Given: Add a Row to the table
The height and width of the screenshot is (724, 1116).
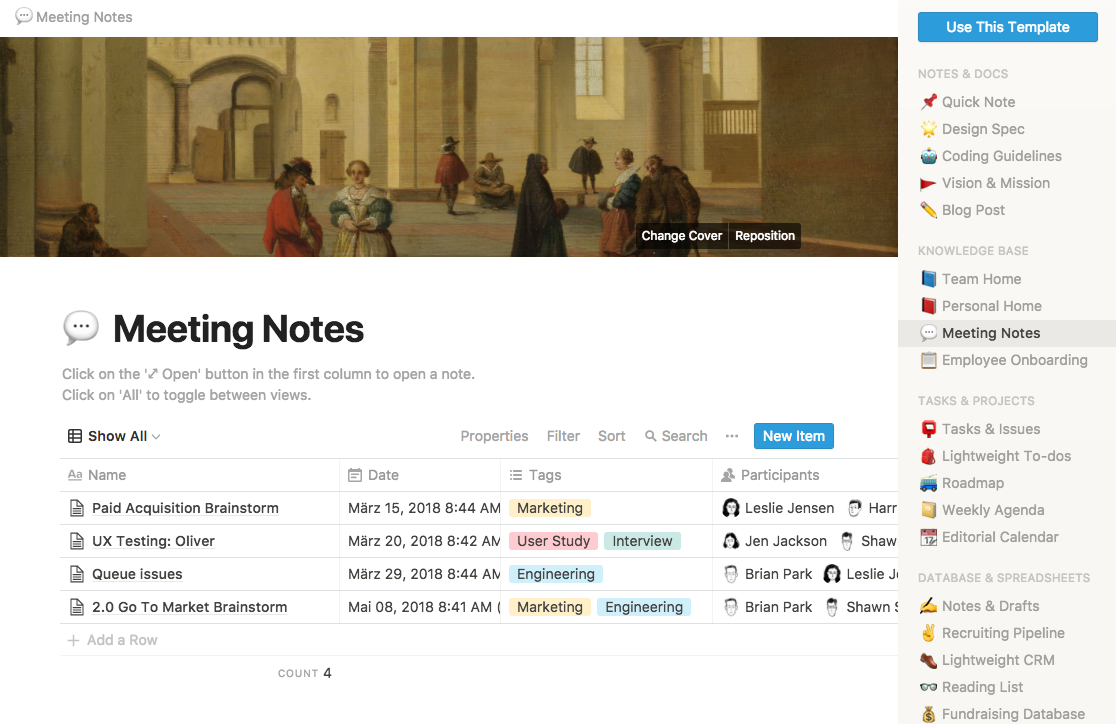Looking at the screenshot, I should [112, 640].
